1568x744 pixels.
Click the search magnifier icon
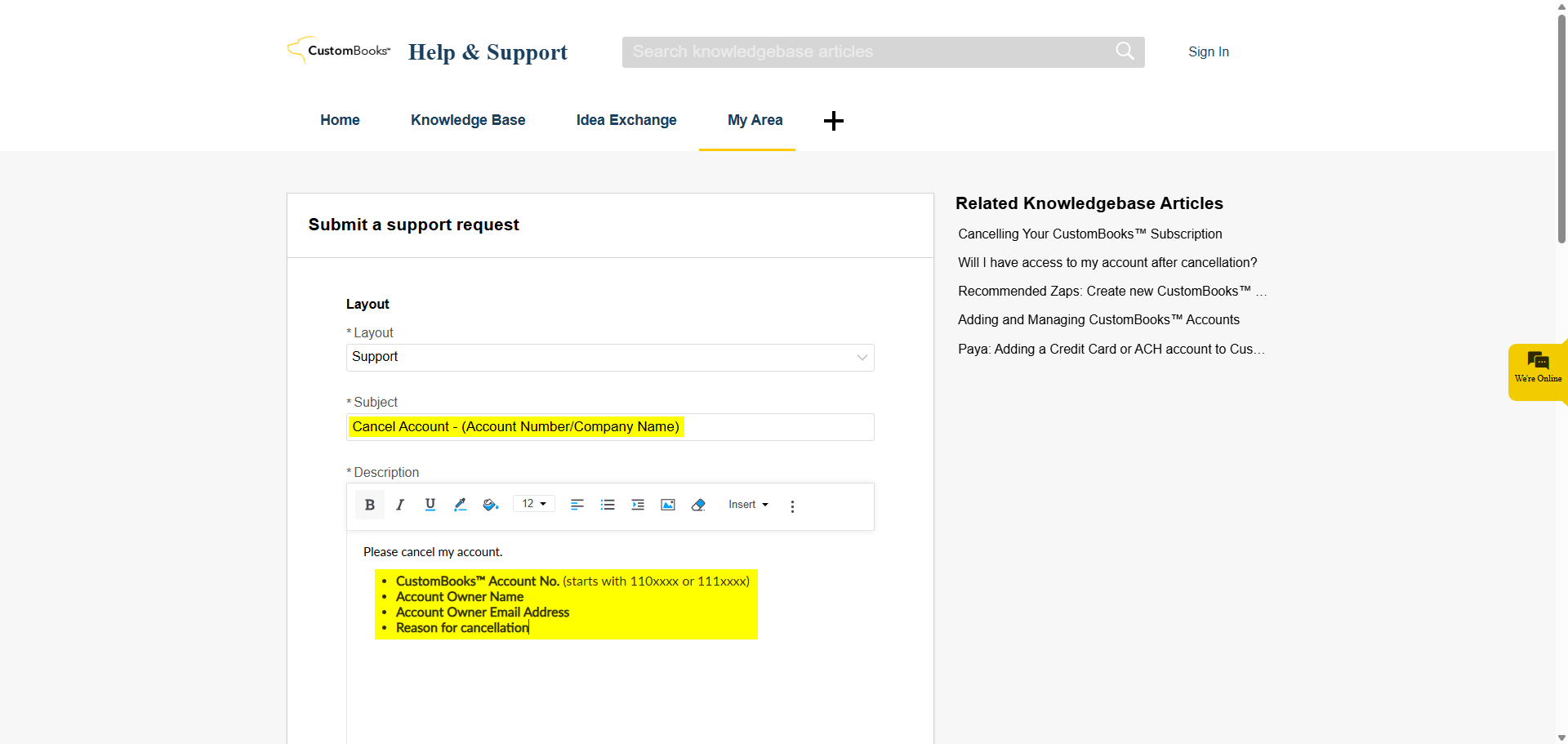(1125, 51)
